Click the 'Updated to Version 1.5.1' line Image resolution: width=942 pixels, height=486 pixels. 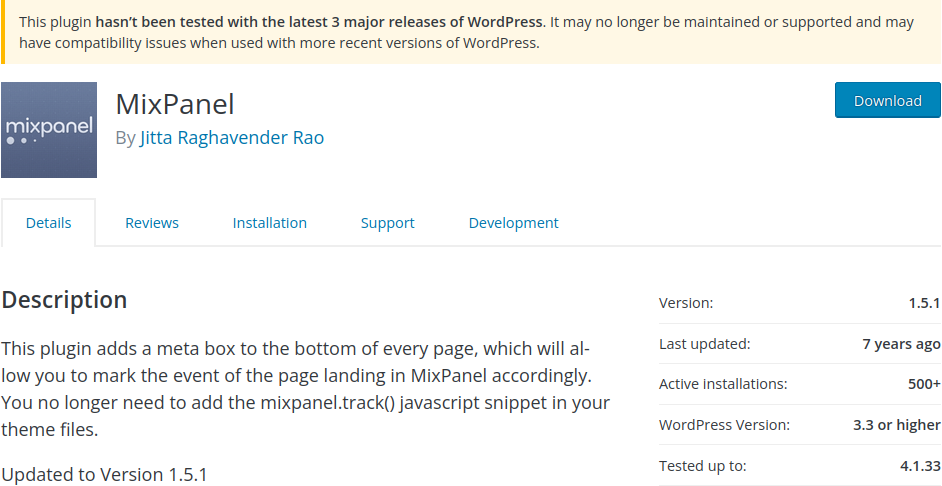point(105,475)
